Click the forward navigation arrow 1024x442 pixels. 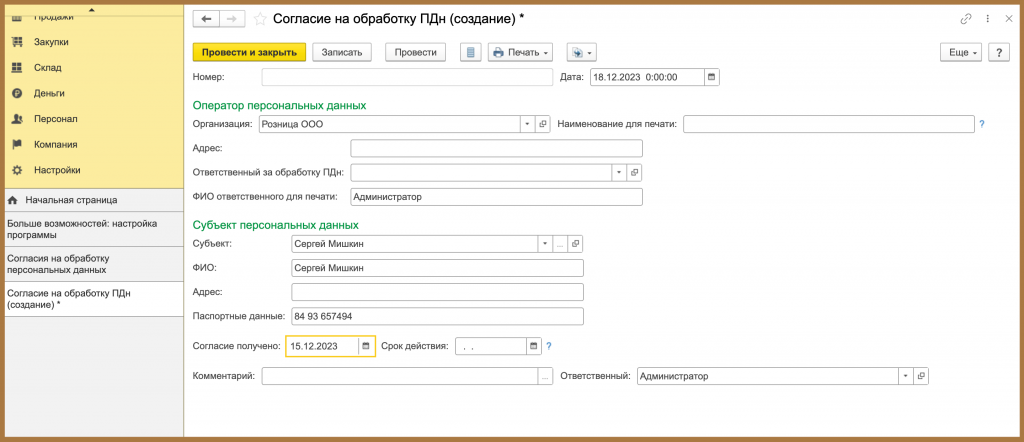coord(232,19)
